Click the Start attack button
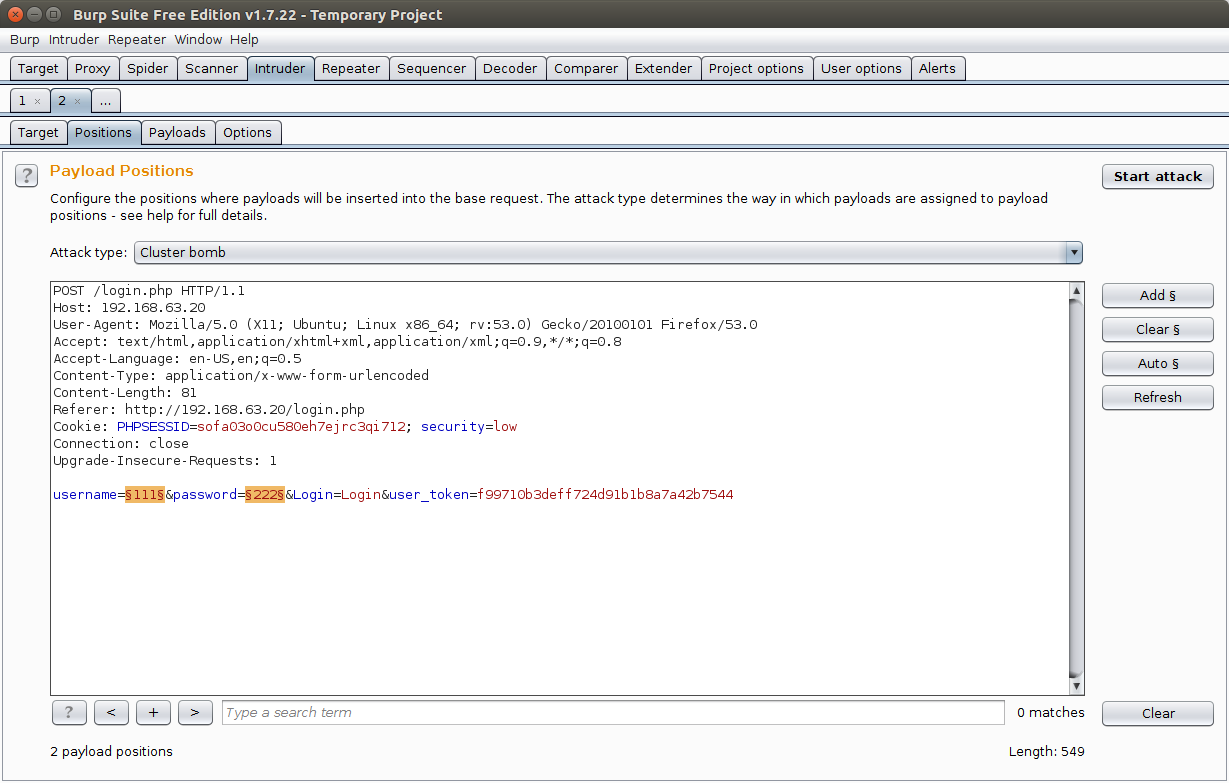Viewport: 1229px width, 783px height. [1157, 176]
